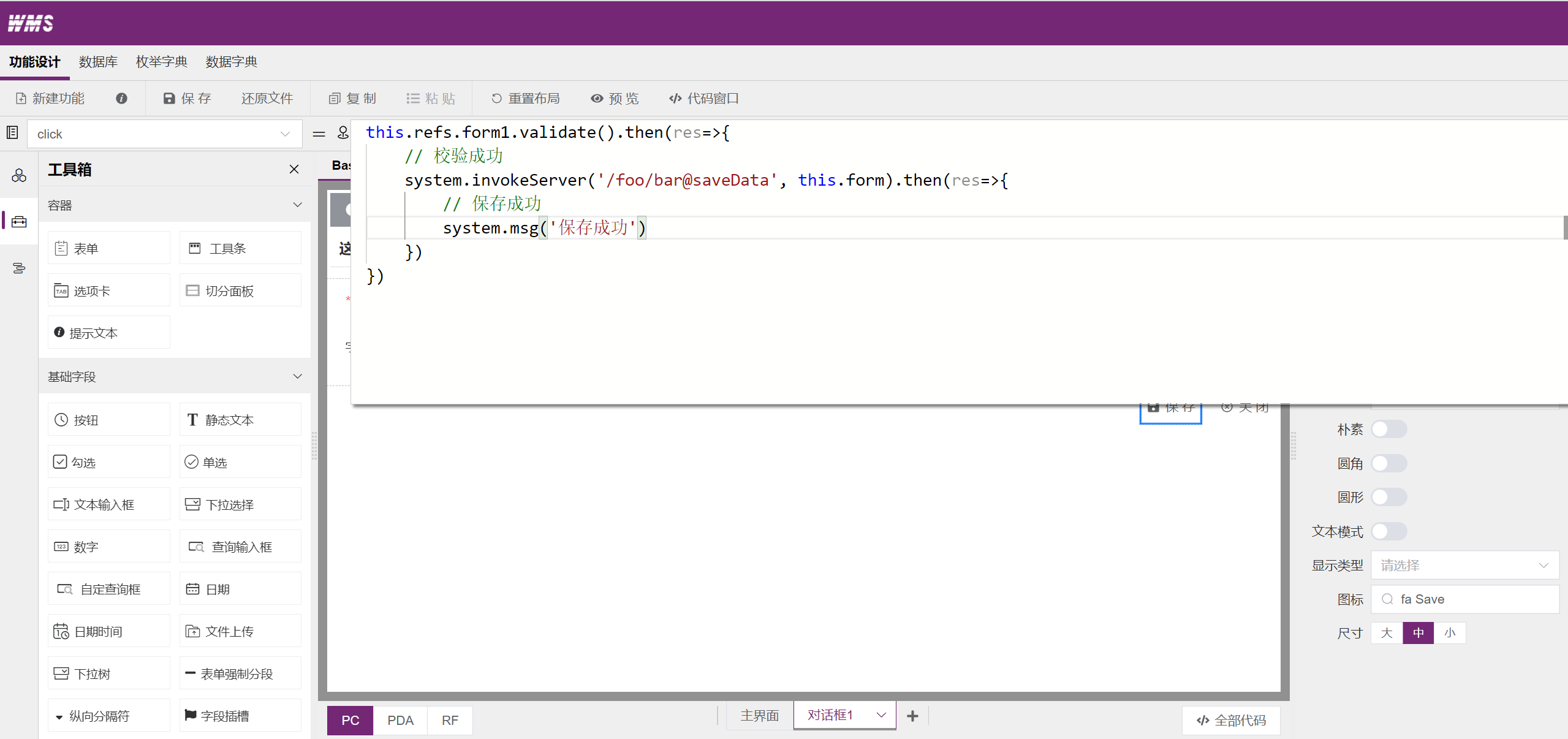Switch to the RF view tab
Image resolution: width=1568 pixels, height=739 pixels.
(x=450, y=720)
